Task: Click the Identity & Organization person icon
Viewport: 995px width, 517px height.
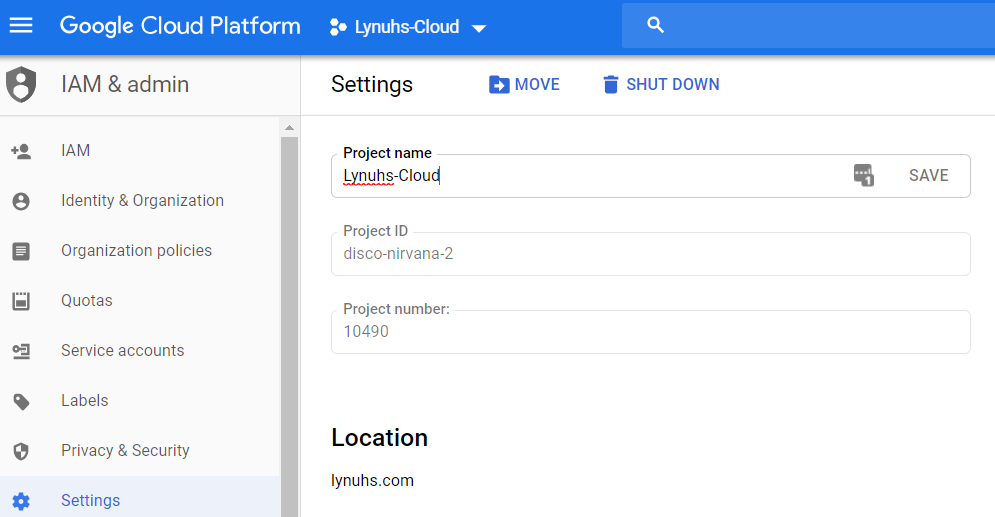Action: pos(21,201)
